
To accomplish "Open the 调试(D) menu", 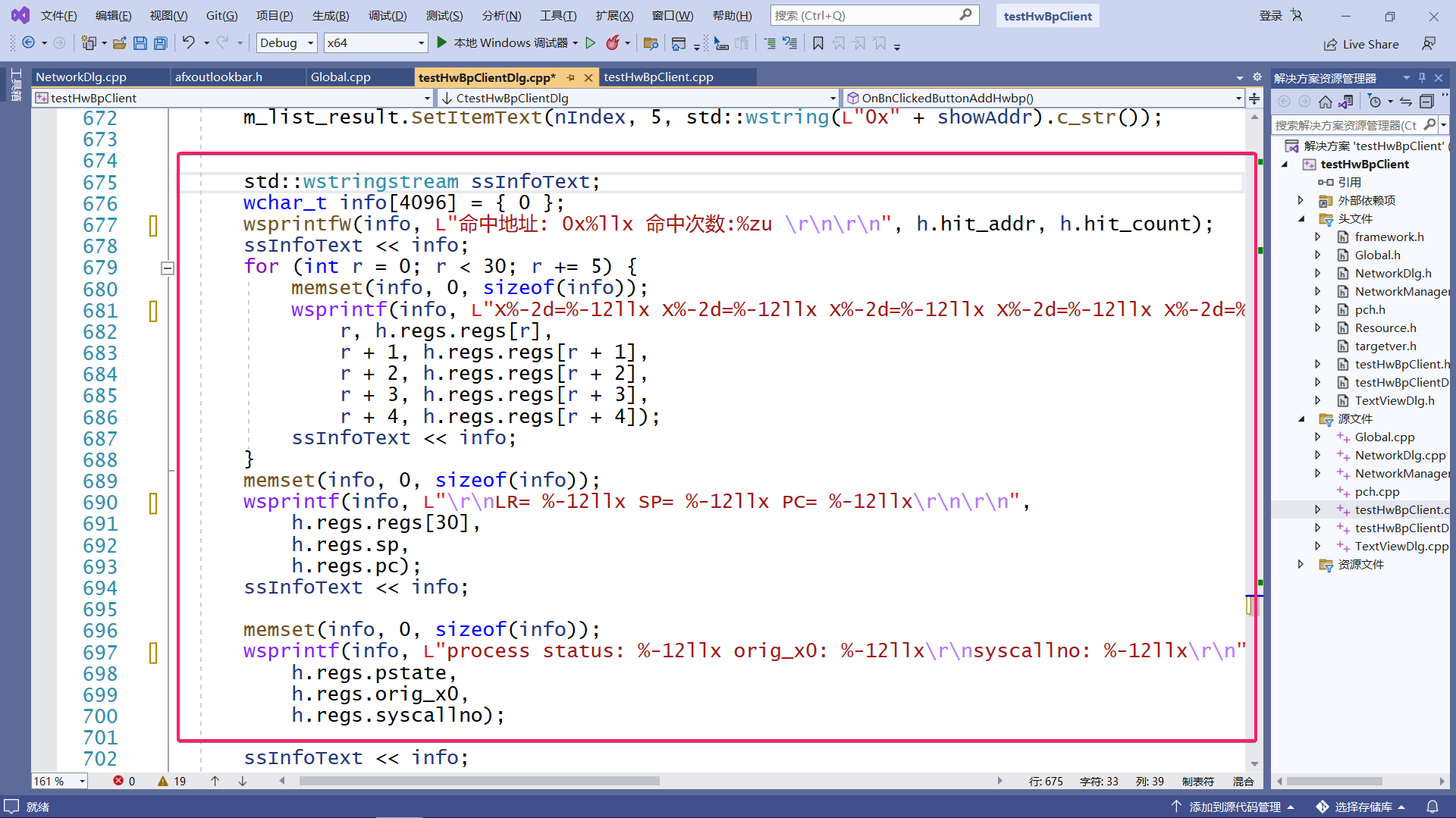I will [x=387, y=15].
